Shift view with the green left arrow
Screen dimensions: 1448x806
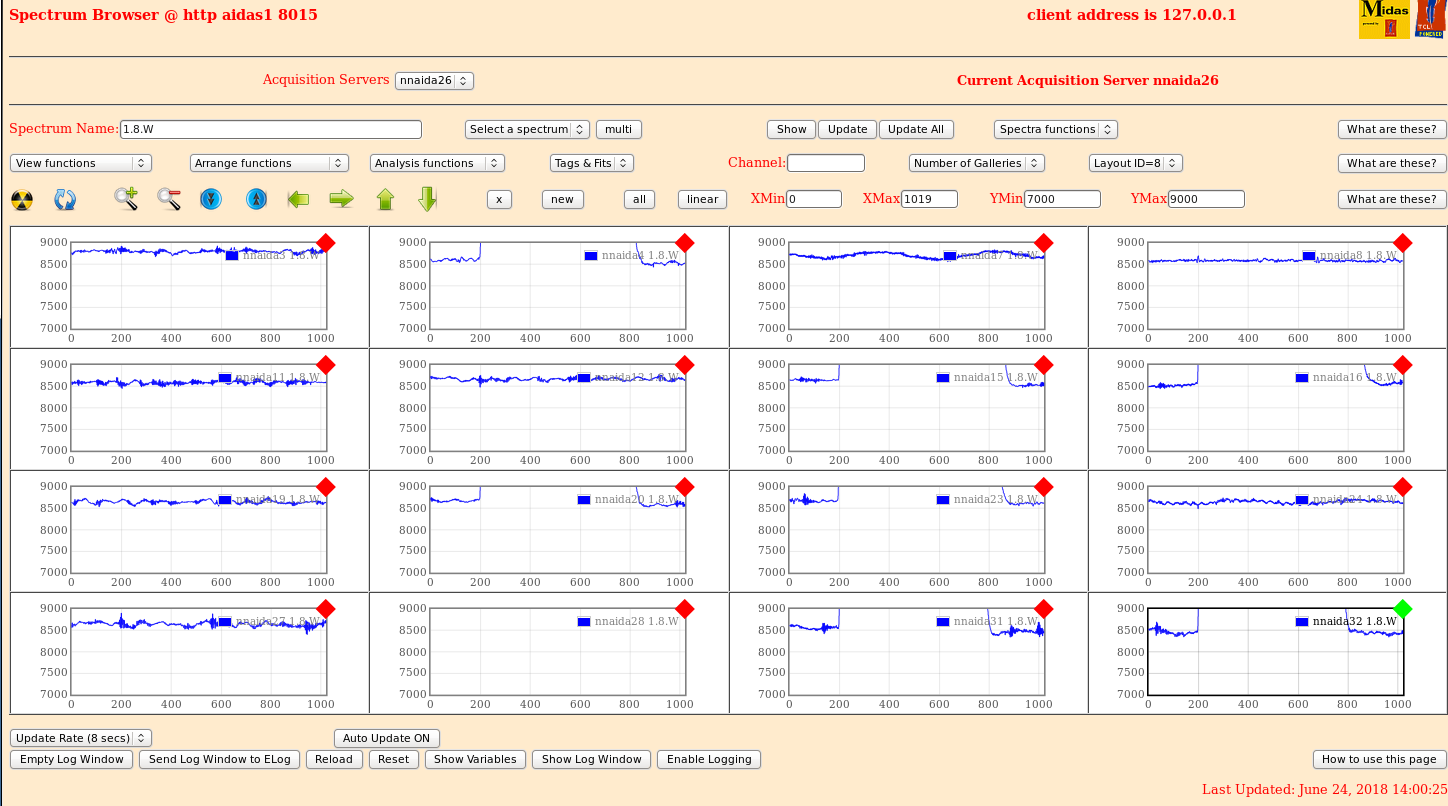click(x=298, y=199)
